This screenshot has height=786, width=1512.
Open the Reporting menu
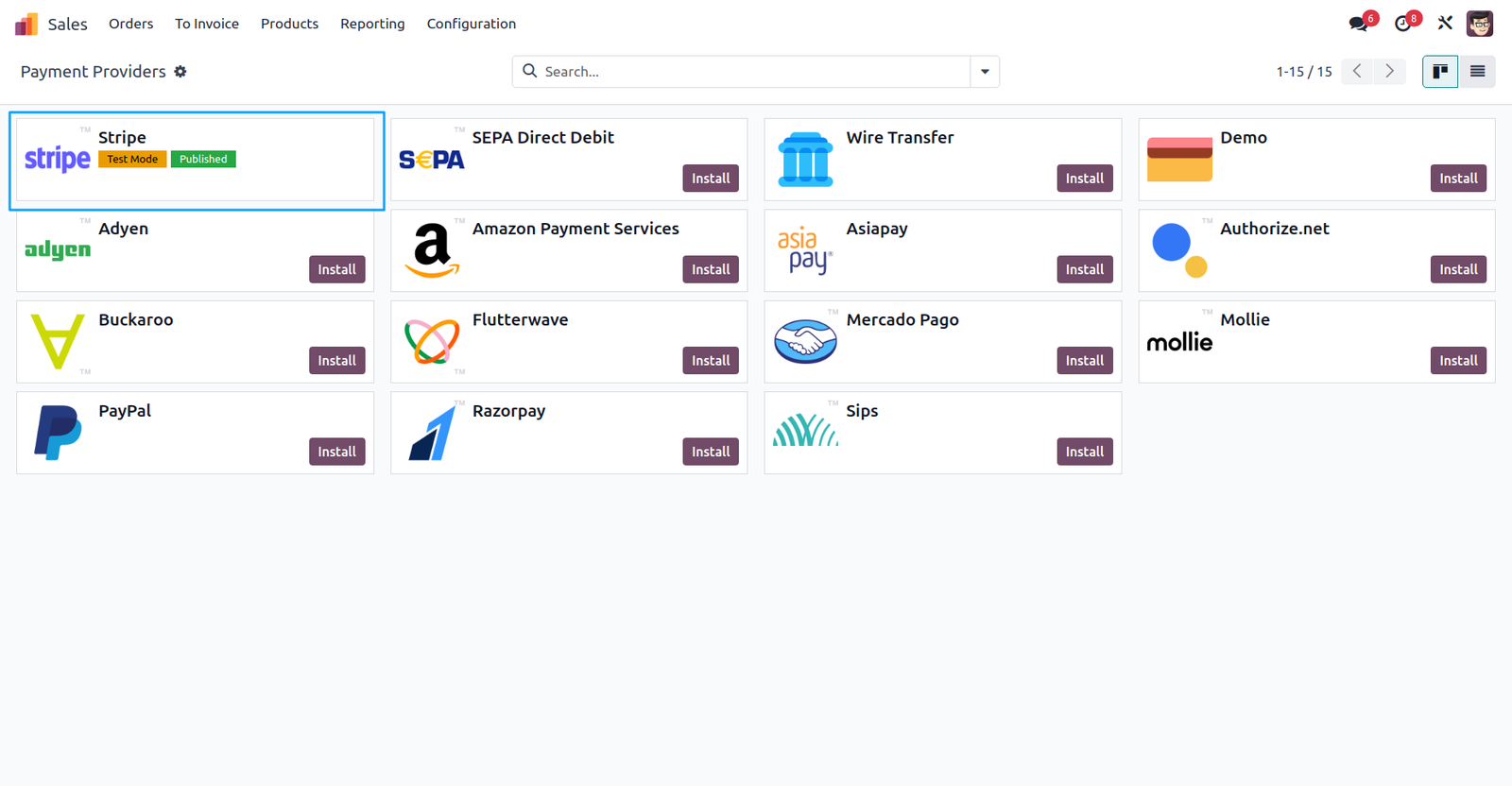click(372, 24)
